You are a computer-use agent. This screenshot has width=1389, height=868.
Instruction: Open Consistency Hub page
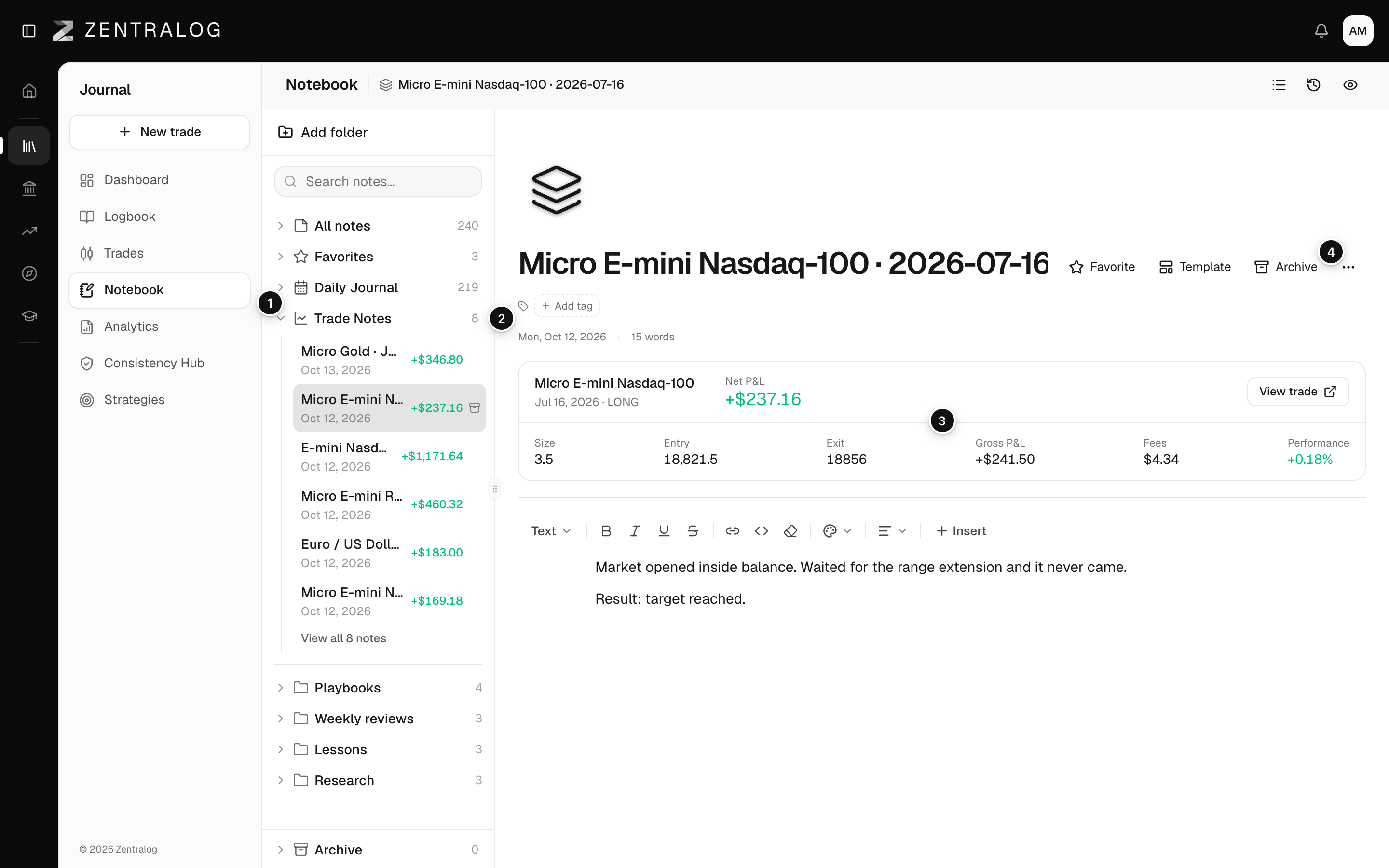(160, 364)
